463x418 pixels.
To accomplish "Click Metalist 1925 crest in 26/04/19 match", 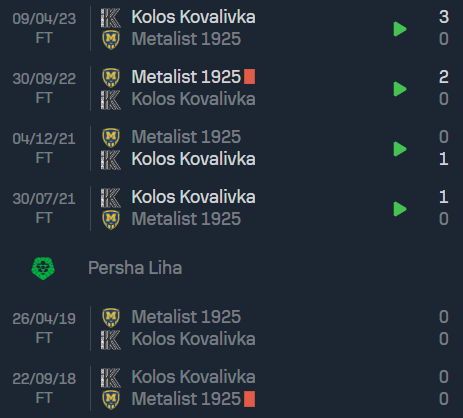I will coord(111,318).
